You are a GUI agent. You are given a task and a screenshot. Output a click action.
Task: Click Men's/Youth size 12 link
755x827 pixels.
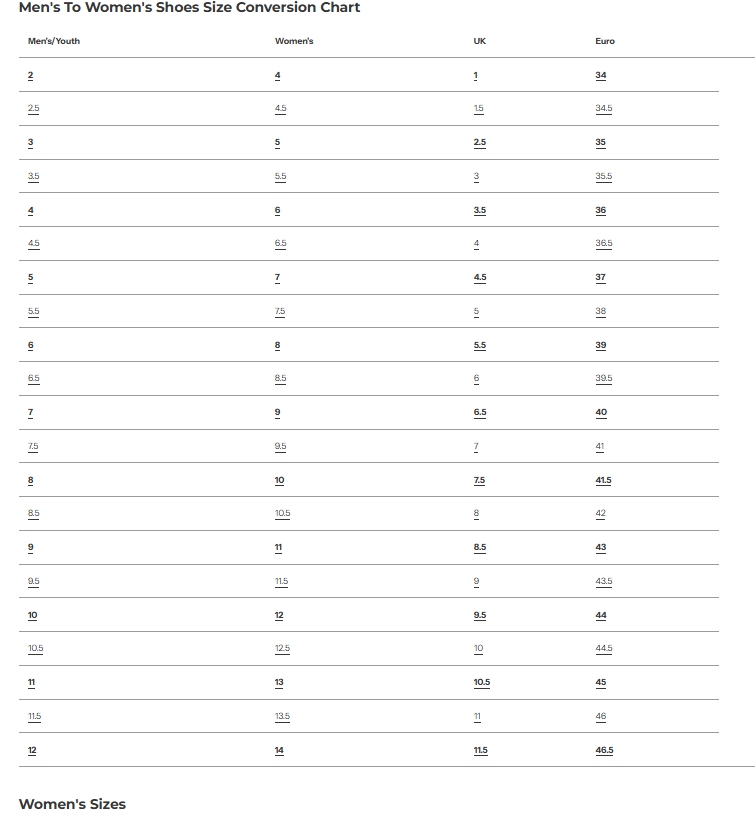[32, 750]
